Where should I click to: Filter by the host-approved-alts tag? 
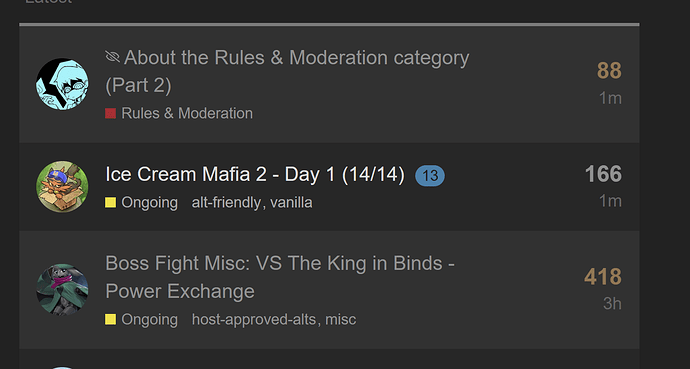point(254,319)
